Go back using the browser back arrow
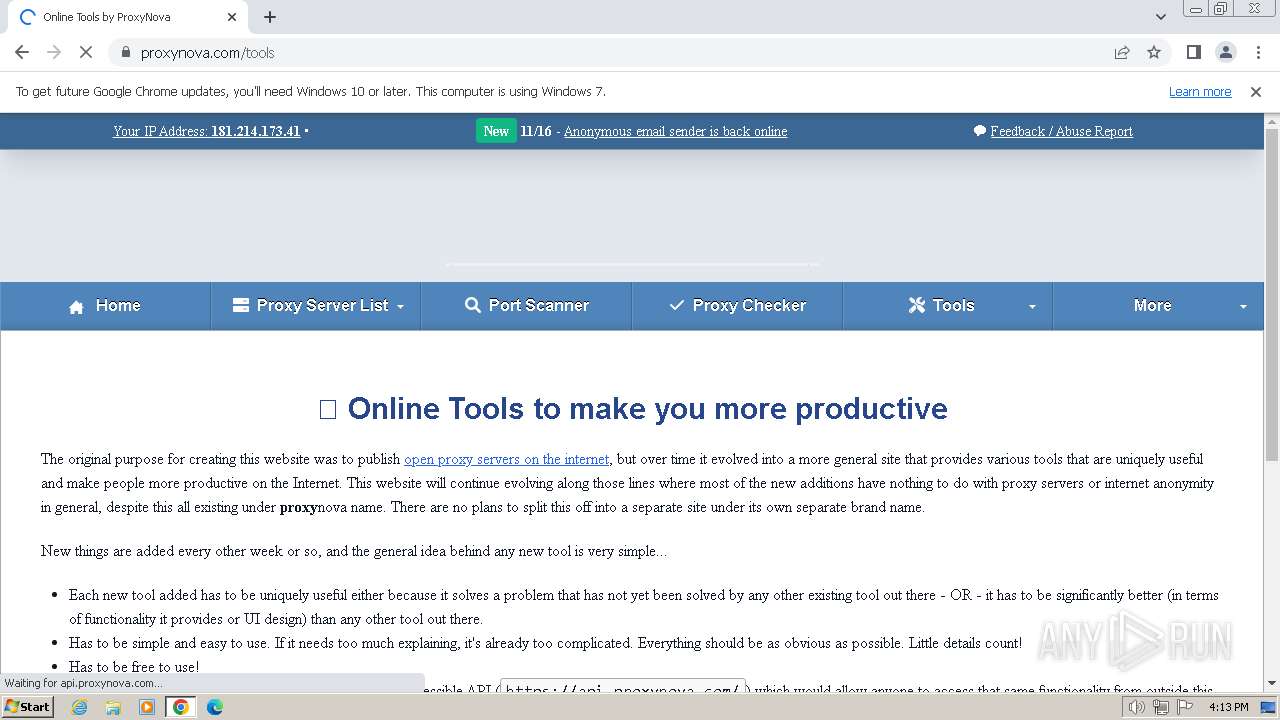Viewport: 1280px width, 720px height. (x=22, y=52)
